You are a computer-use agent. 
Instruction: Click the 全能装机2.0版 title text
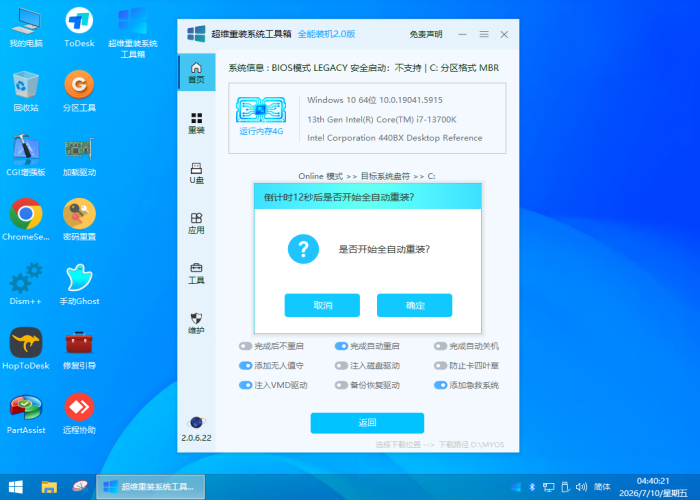point(326,34)
